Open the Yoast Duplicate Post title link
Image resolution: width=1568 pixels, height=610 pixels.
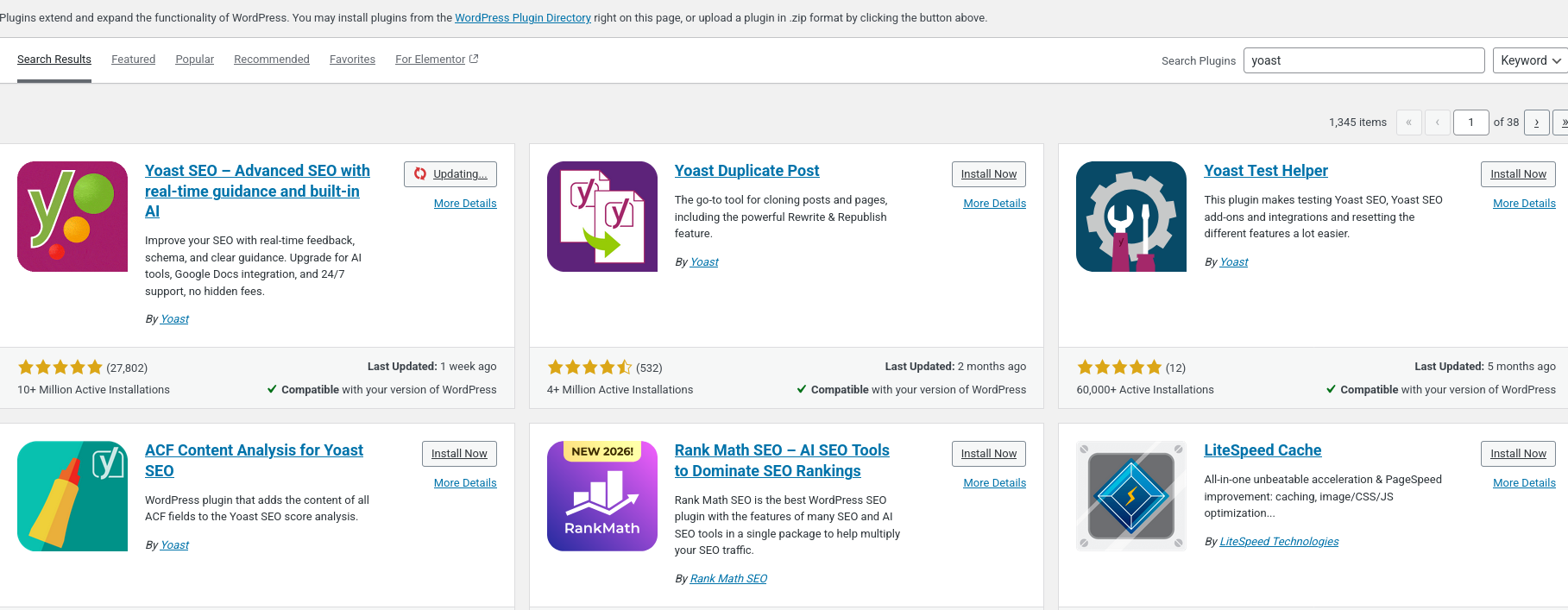click(746, 171)
